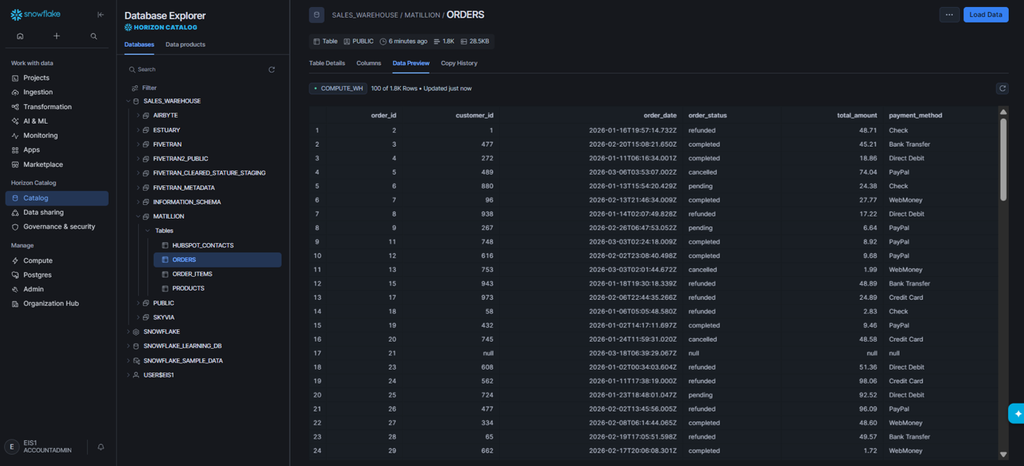Open Marketplace section
This screenshot has height=466, width=1024.
click(x=43, y=164)
